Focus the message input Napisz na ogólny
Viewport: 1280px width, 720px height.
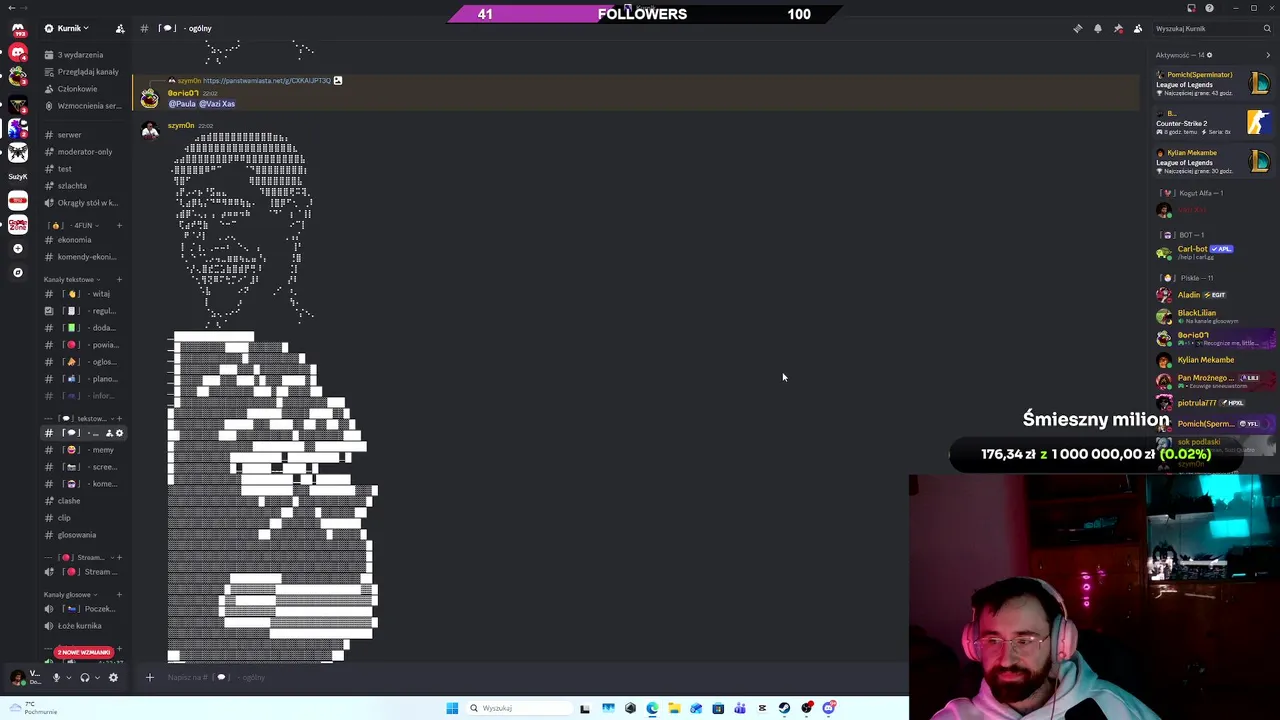(520, 677)
